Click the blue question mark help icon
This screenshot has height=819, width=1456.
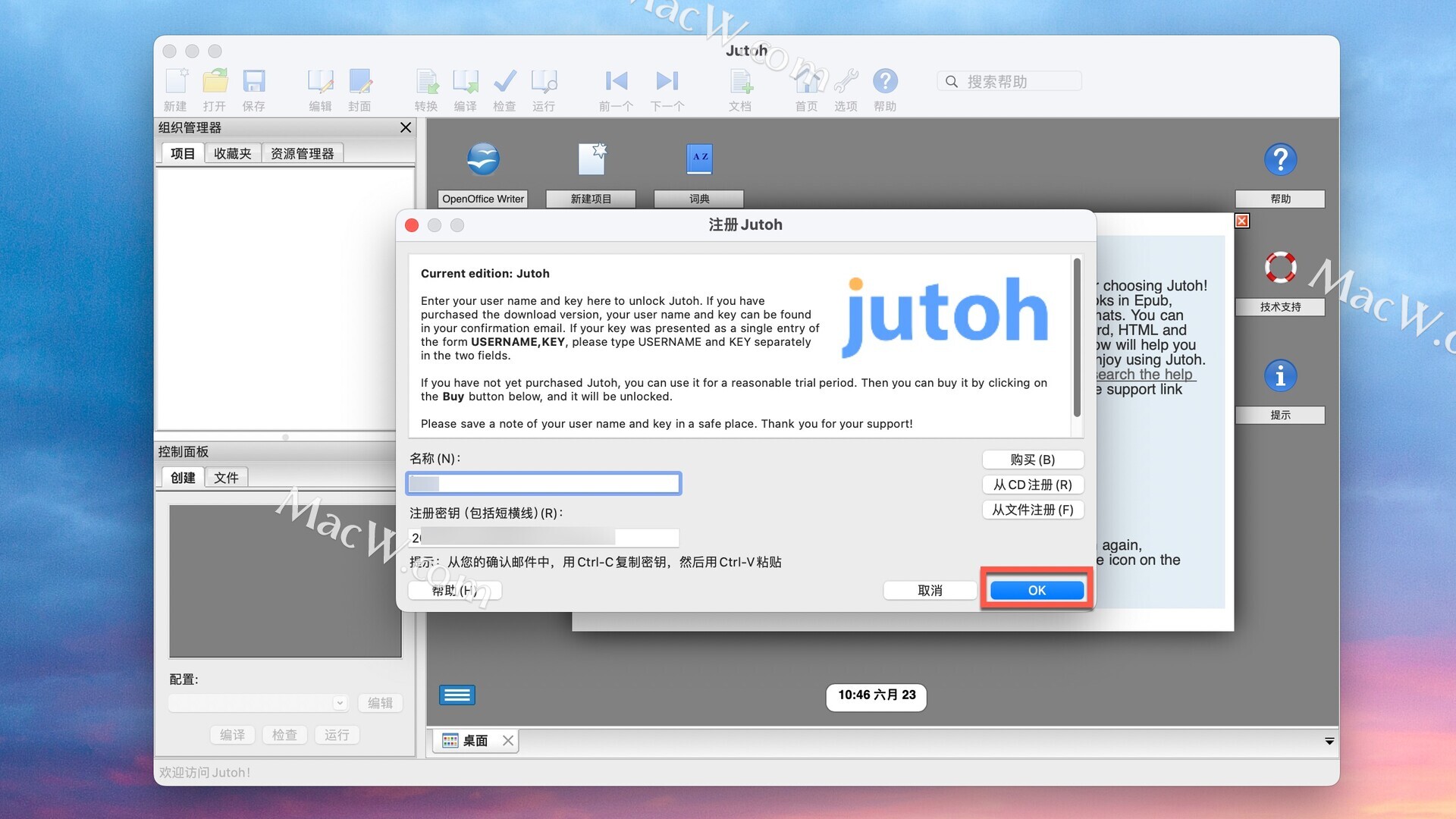(x=1280, y=159)
